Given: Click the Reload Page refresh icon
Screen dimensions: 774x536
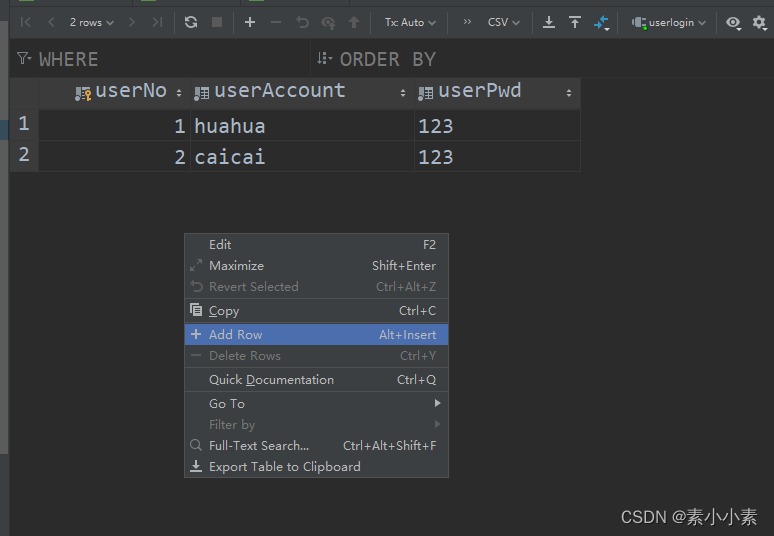Looking at the screenshot, I should point(191,22).
